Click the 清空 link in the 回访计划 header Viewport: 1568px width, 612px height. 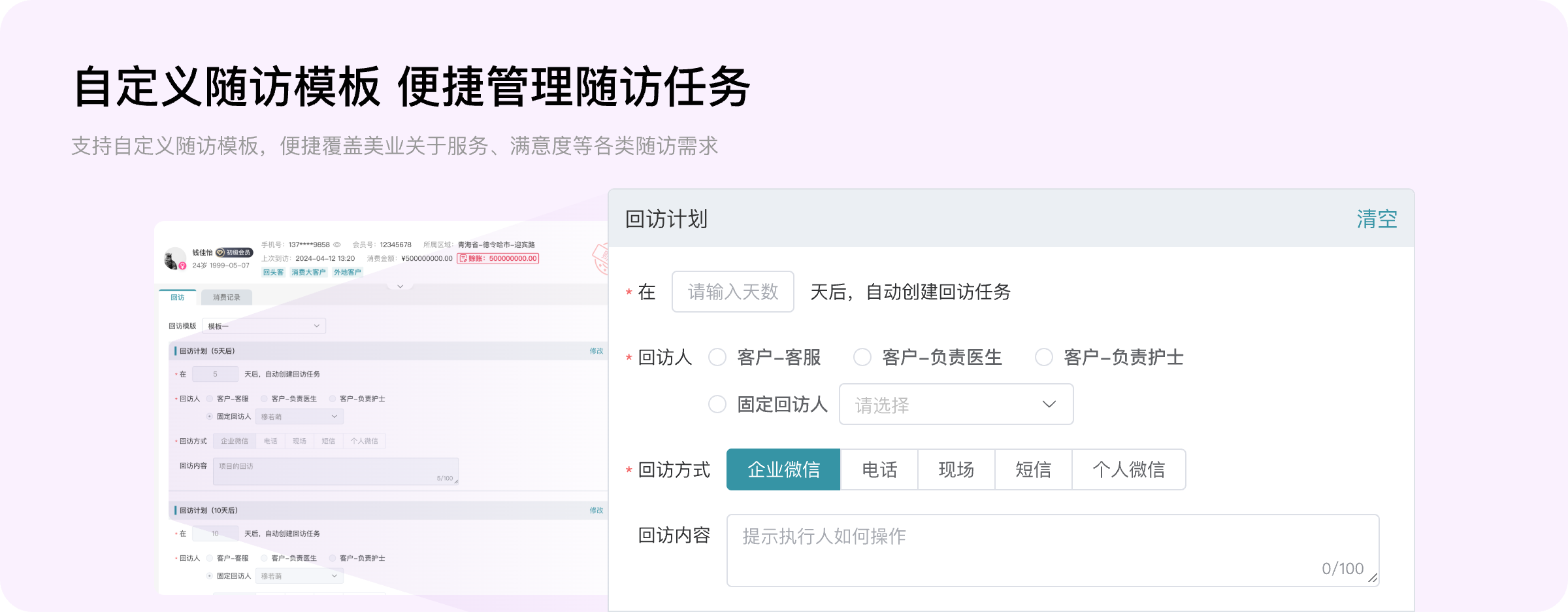[1377, 219]
